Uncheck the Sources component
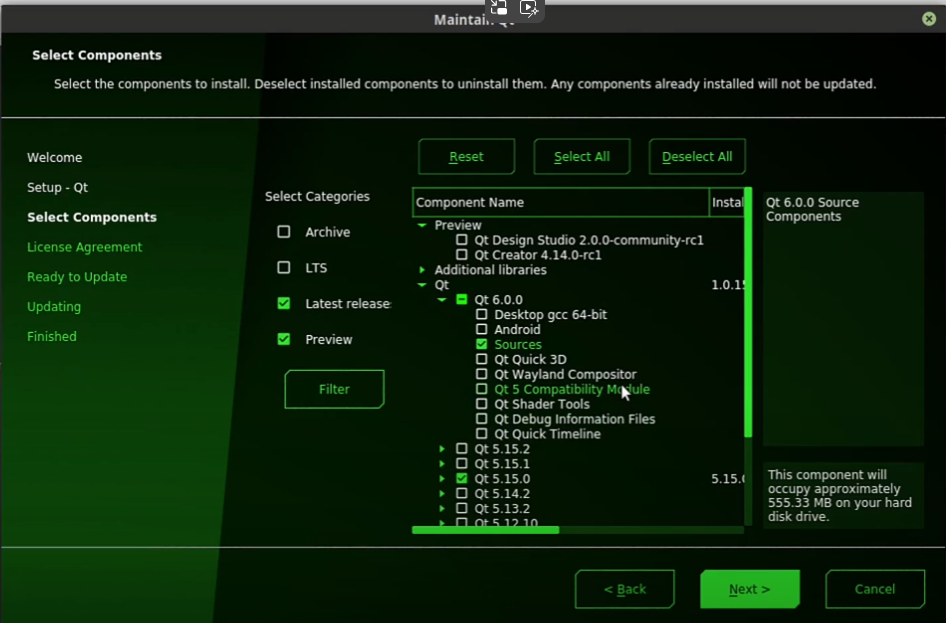 pos(481,344)
